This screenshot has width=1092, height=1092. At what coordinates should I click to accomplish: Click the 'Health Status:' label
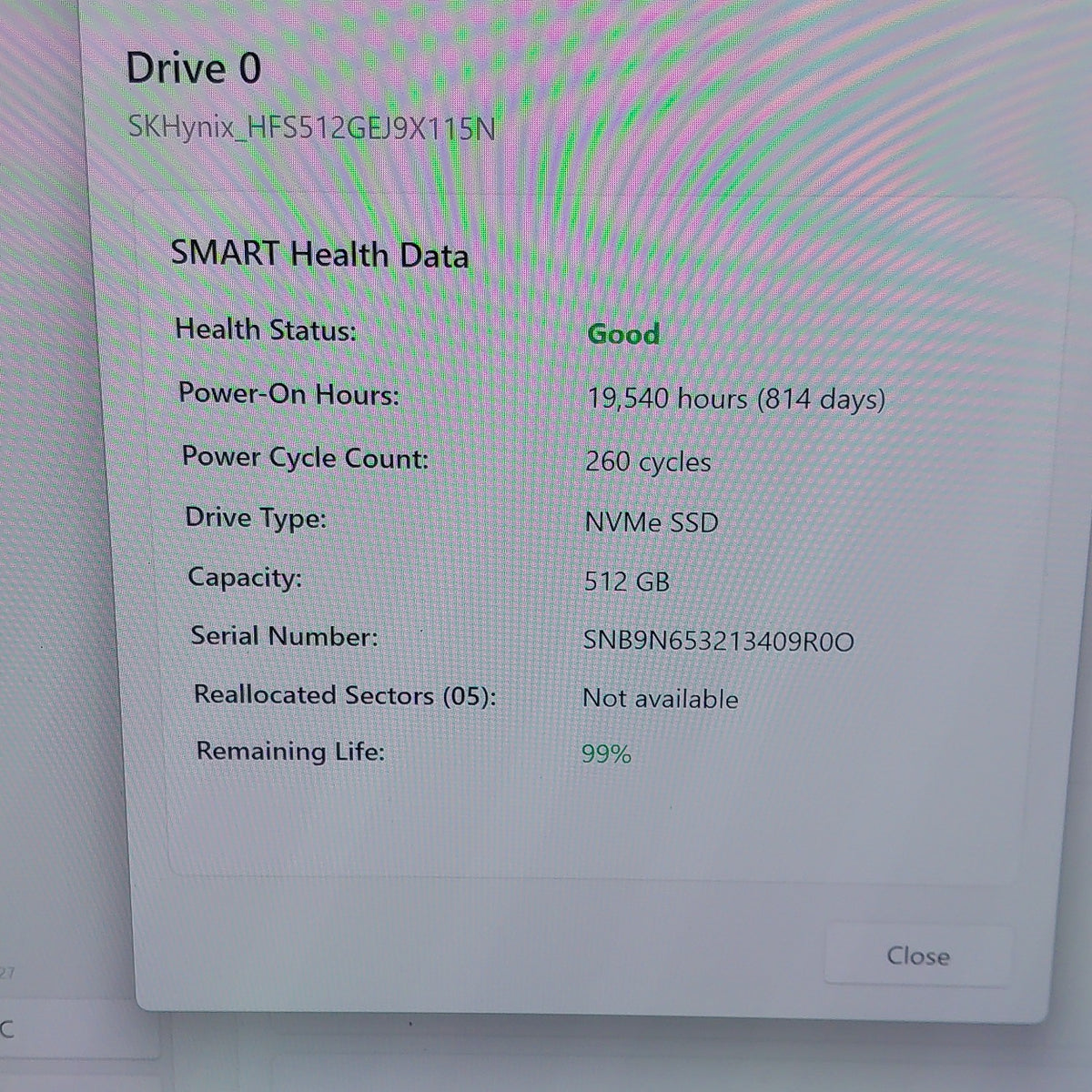pos(266,329)
